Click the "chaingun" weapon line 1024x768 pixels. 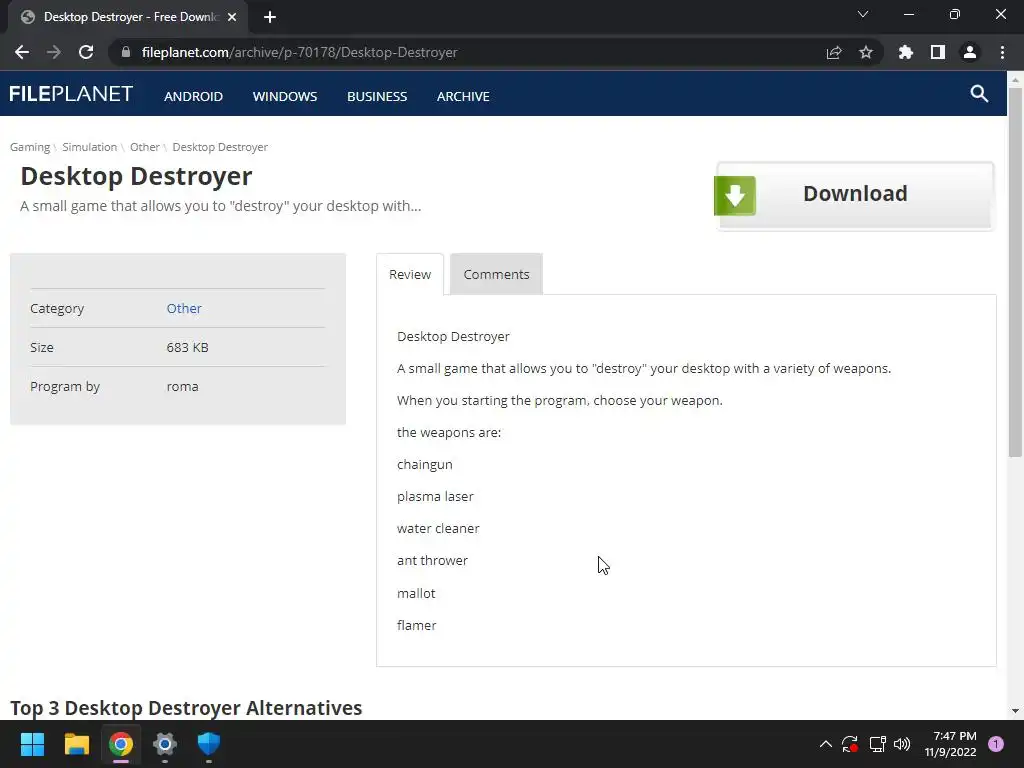(x=424, y=464)
